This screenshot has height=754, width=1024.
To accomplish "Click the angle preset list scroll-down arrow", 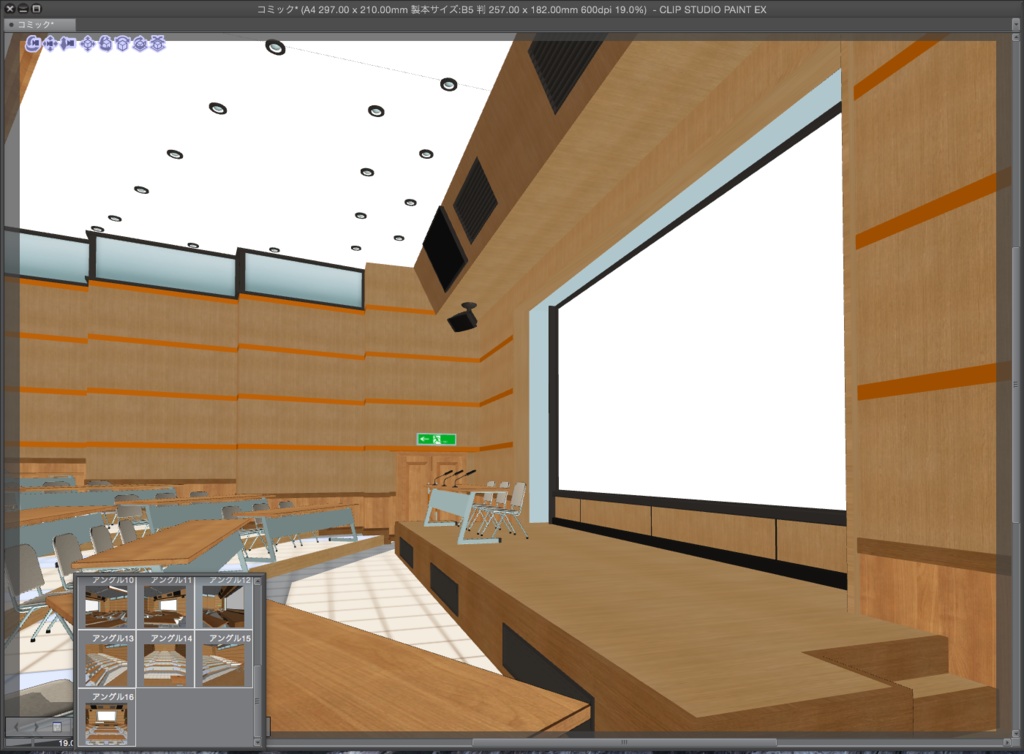I will point(257,742).
